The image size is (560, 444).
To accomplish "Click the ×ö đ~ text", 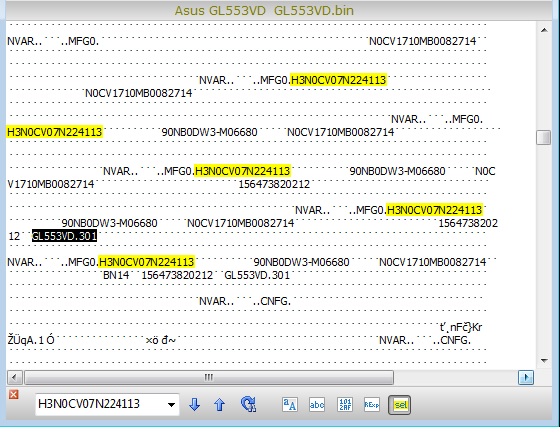I will [160, 340].
